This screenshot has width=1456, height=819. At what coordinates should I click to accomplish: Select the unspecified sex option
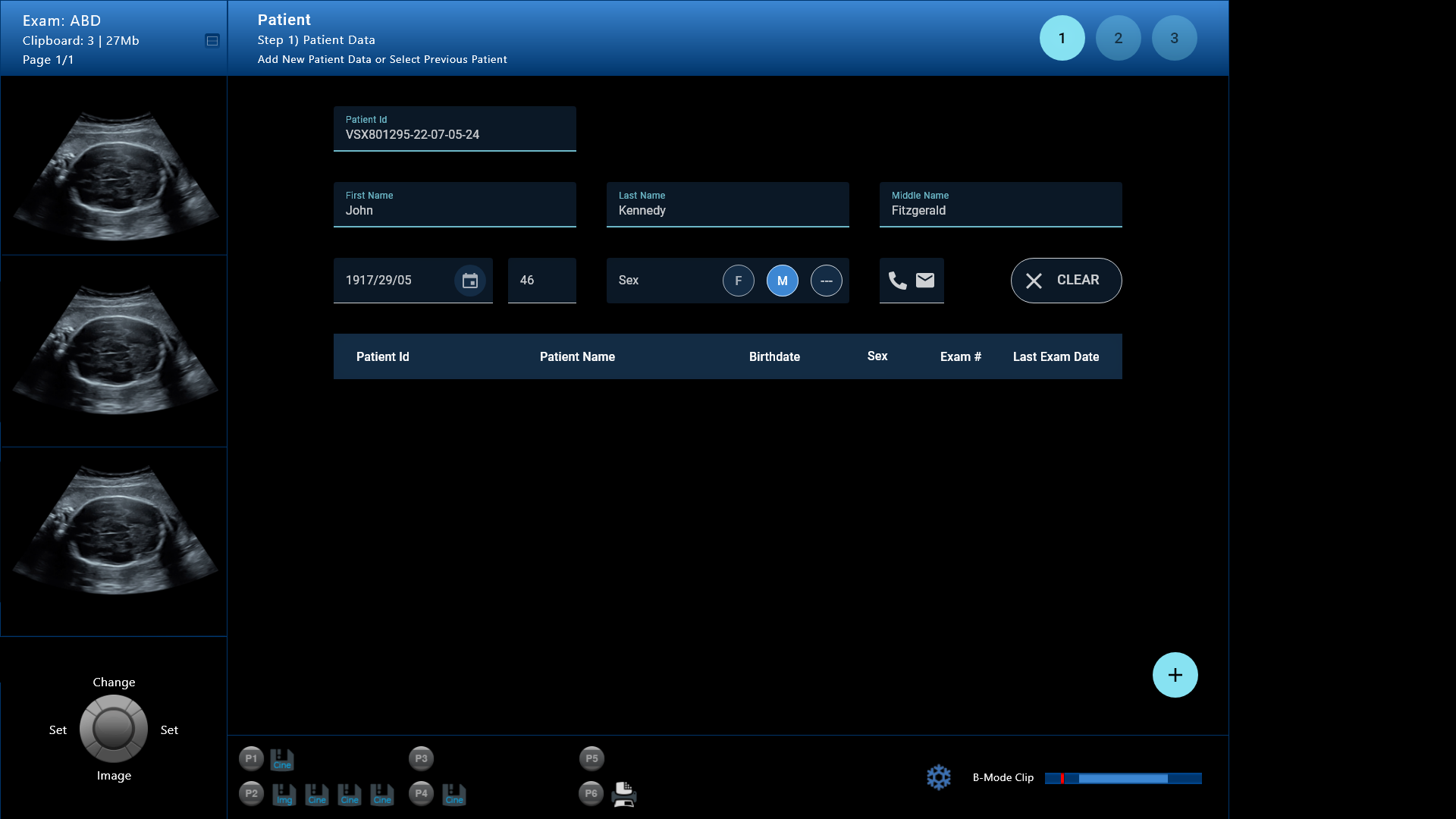[x=826, y=281]
